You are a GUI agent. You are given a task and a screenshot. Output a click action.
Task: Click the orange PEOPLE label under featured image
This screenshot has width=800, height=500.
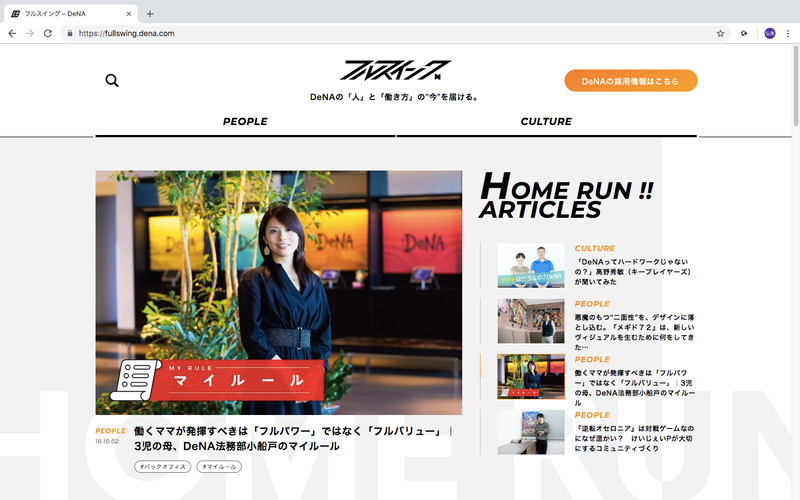point(110,431)
